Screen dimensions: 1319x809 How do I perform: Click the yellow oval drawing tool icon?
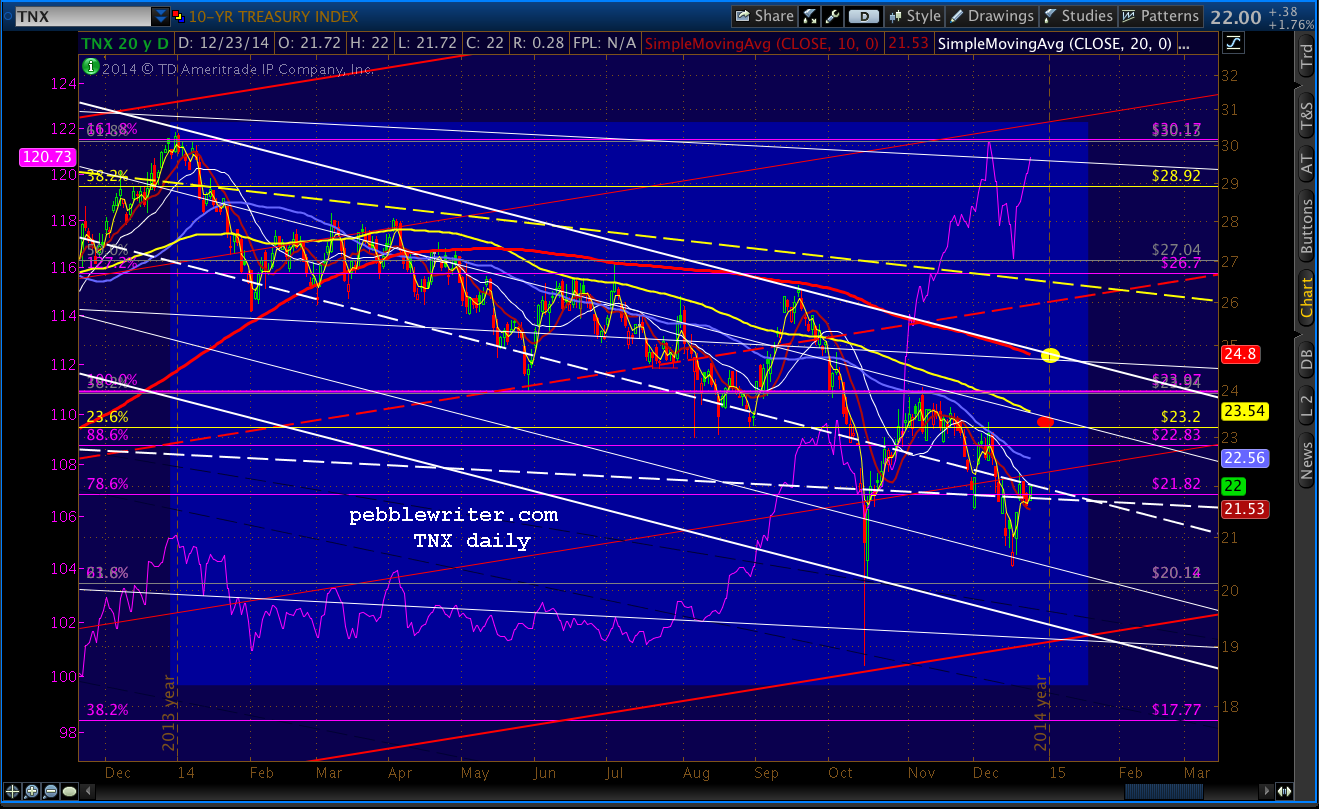[x=70, y=791]
